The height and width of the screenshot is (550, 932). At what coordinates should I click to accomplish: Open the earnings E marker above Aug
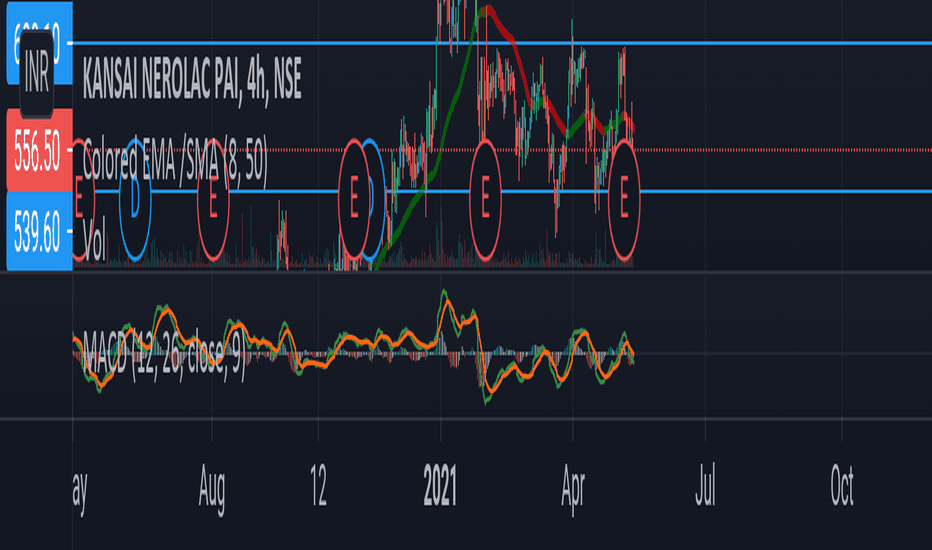tap(213, 199)
